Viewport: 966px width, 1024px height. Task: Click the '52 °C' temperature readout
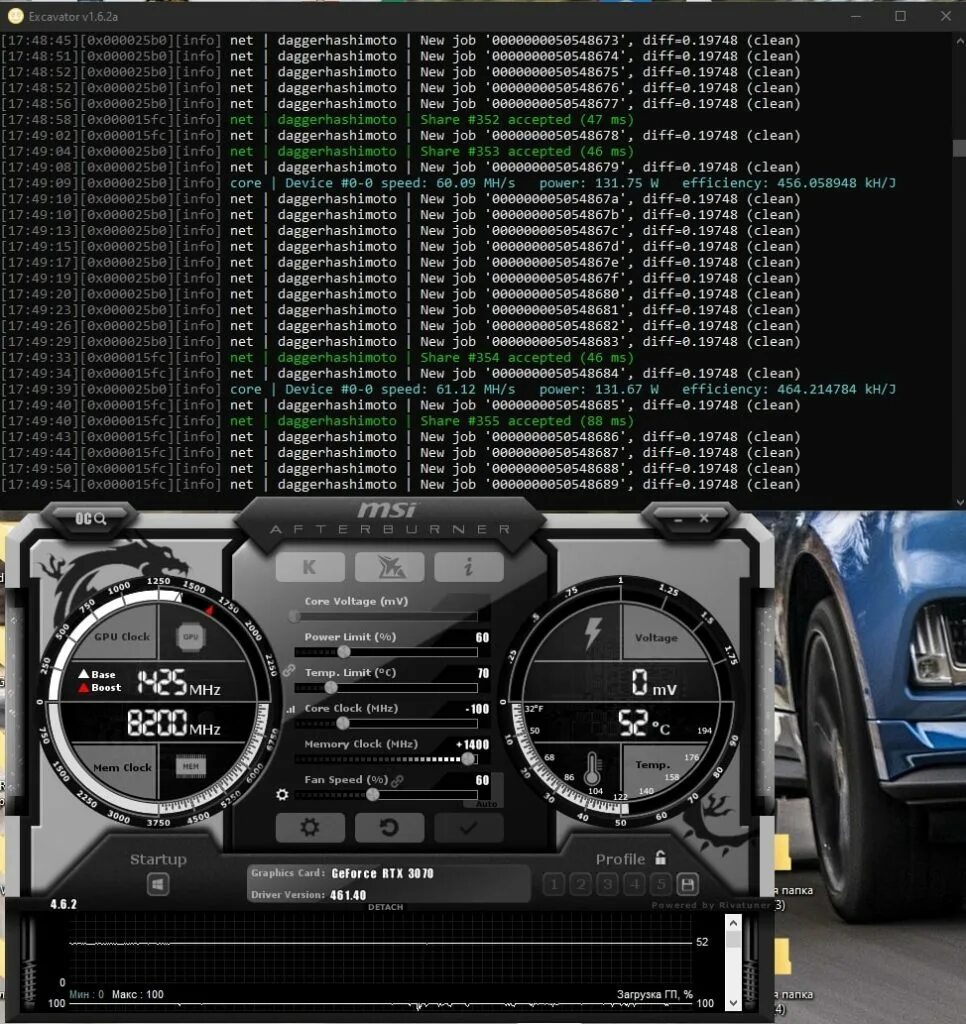(643, 723)
